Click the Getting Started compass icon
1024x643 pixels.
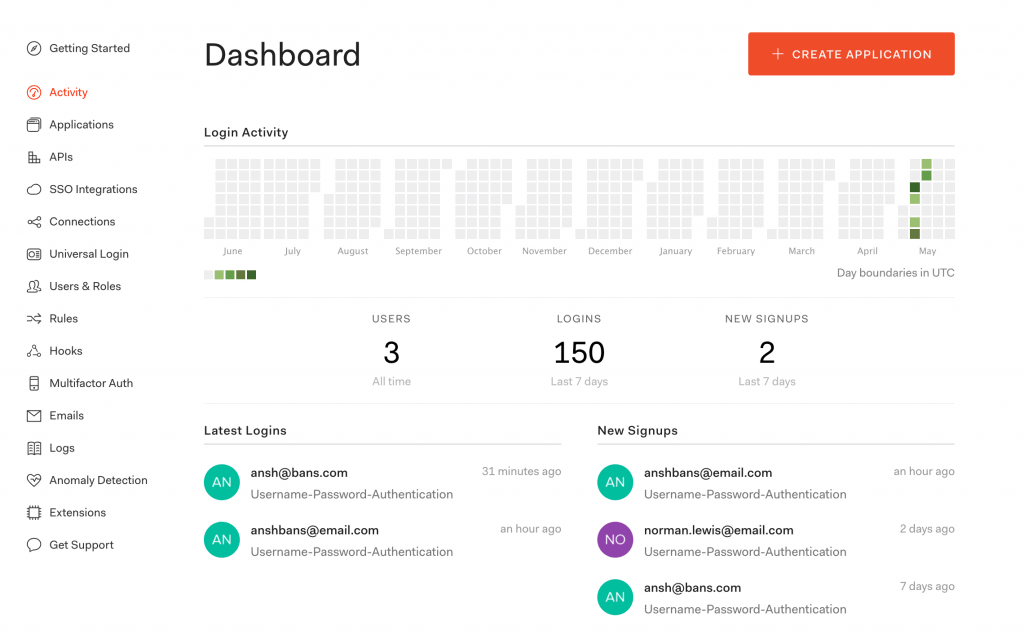34,48
